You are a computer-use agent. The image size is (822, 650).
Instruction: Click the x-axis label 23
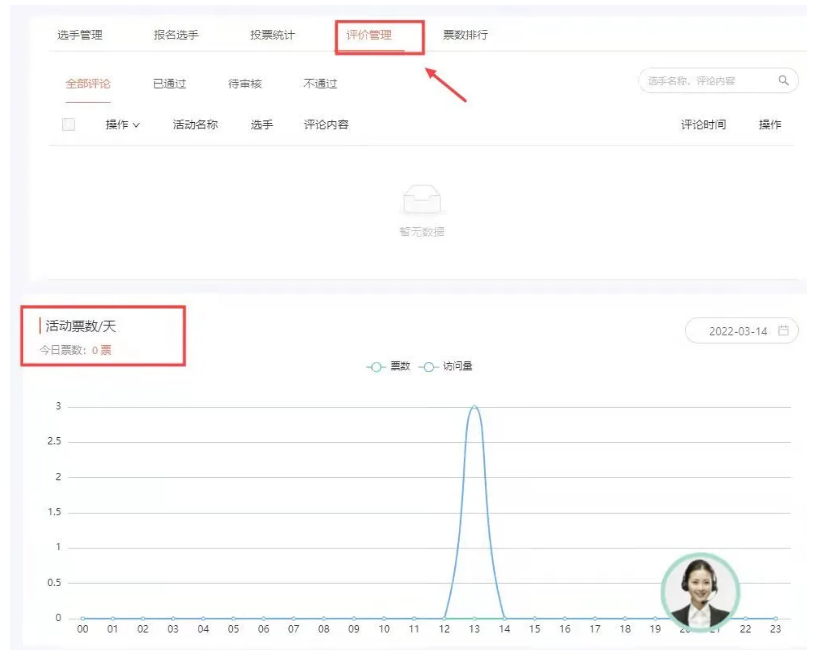pyautogui.click(x=775, y=629)
